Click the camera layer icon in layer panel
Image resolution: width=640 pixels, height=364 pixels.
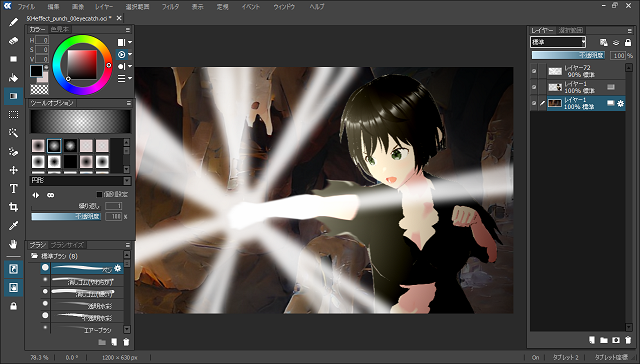(x=616, y=340)
